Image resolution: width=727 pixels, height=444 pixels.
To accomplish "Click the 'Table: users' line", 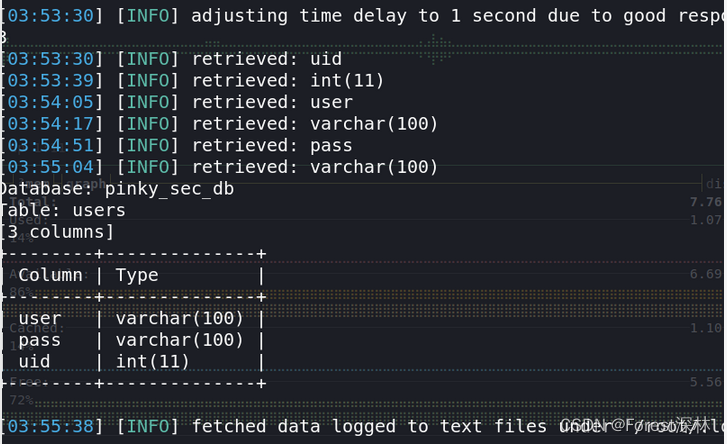I will [x=63, y=210].
